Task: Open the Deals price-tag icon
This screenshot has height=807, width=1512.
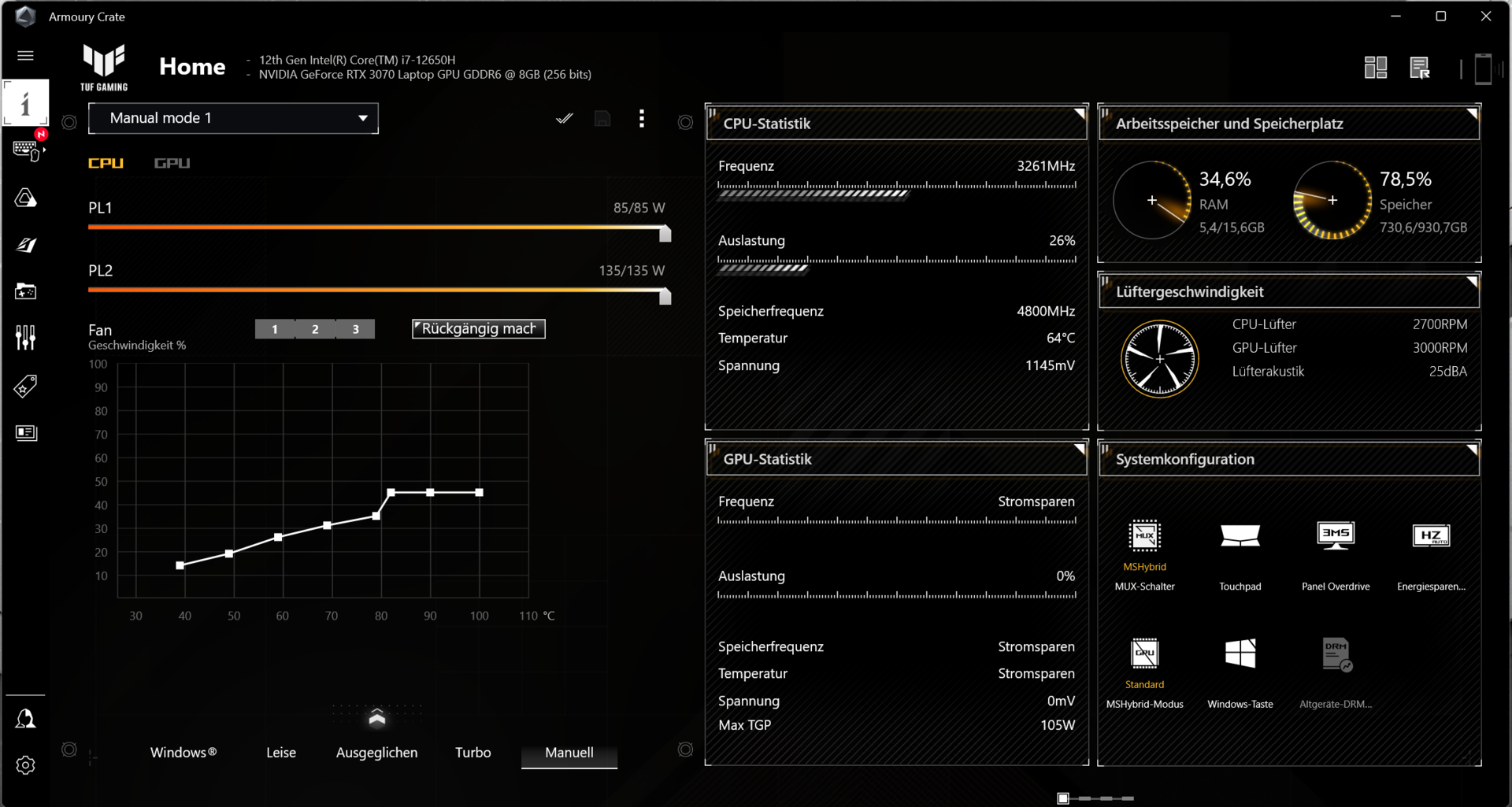Action: (x=25, y=386)
